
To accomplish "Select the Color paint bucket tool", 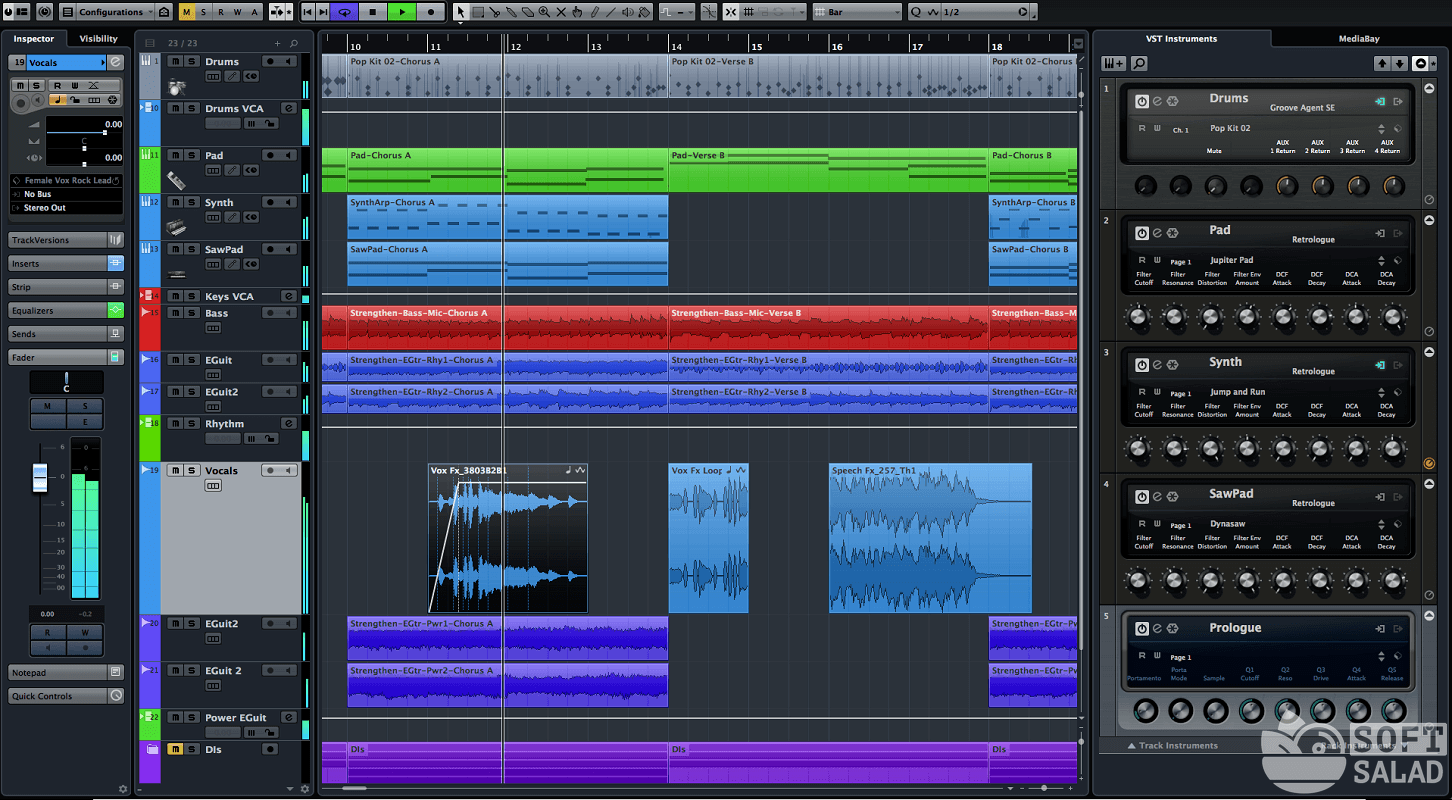I will pyautogui.click(x=644, y=12).
